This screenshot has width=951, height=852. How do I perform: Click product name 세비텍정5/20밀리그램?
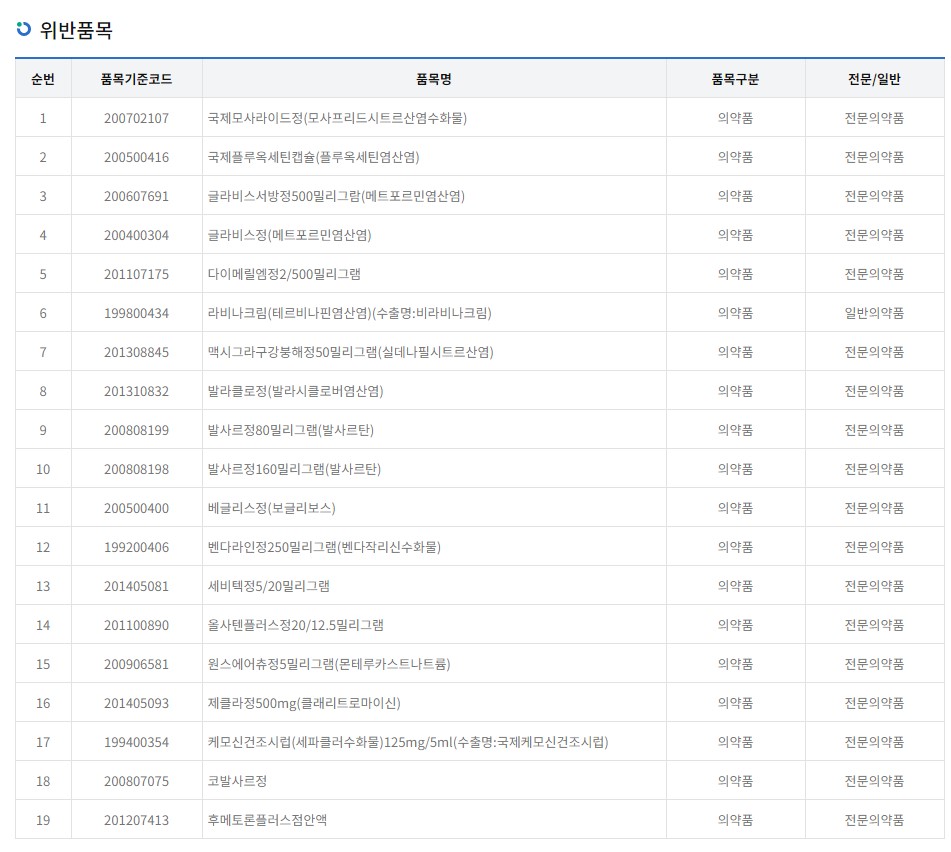point(268,586)
